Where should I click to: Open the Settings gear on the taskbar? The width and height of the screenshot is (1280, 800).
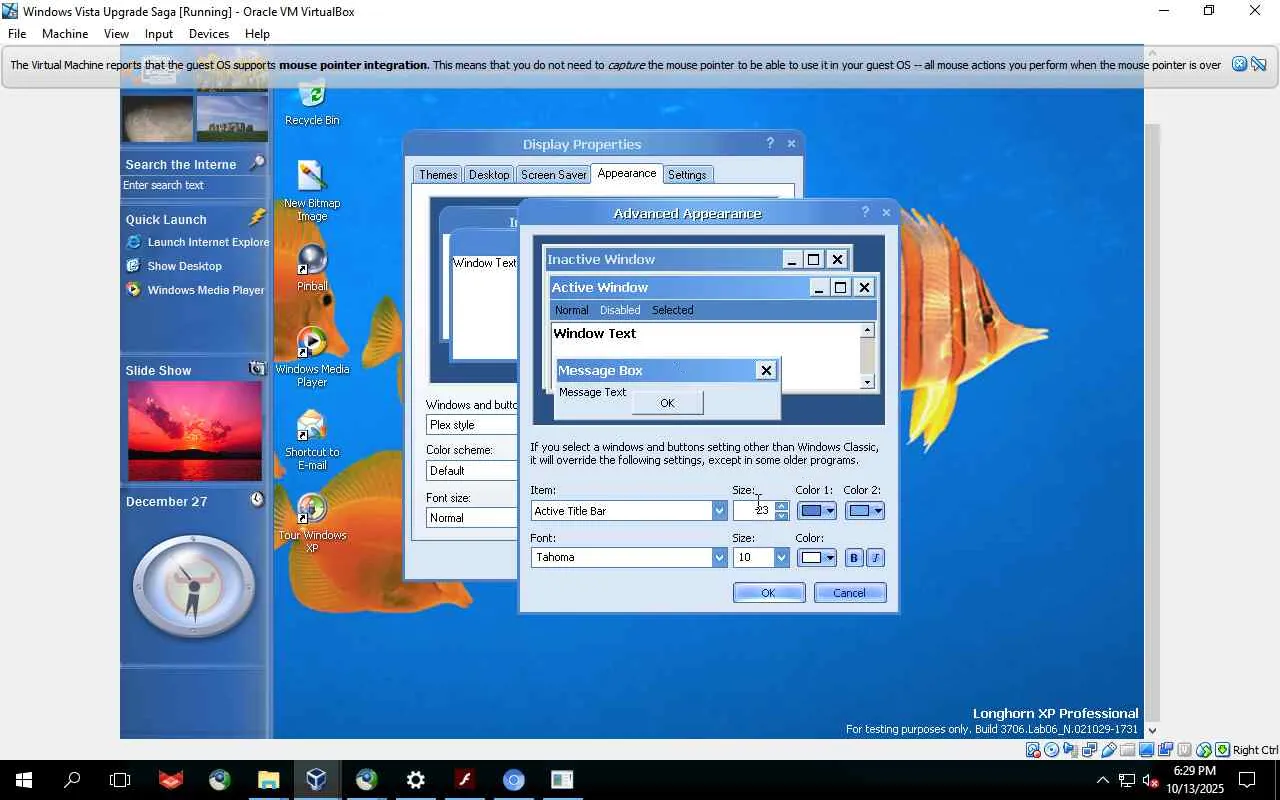[415, 780]
